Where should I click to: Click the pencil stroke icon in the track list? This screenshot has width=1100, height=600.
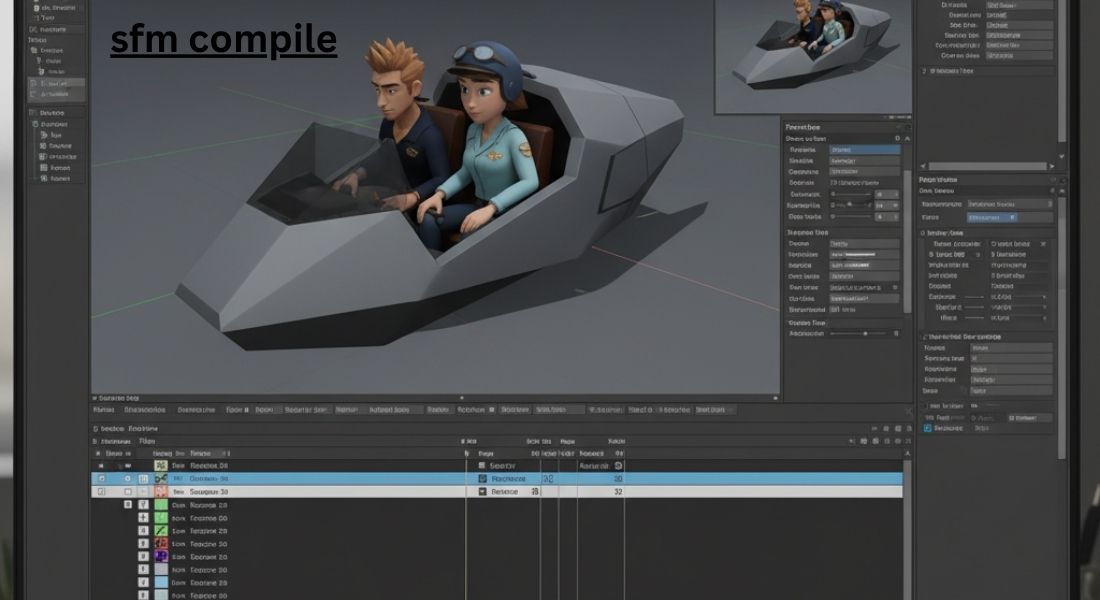coord(160,529)
